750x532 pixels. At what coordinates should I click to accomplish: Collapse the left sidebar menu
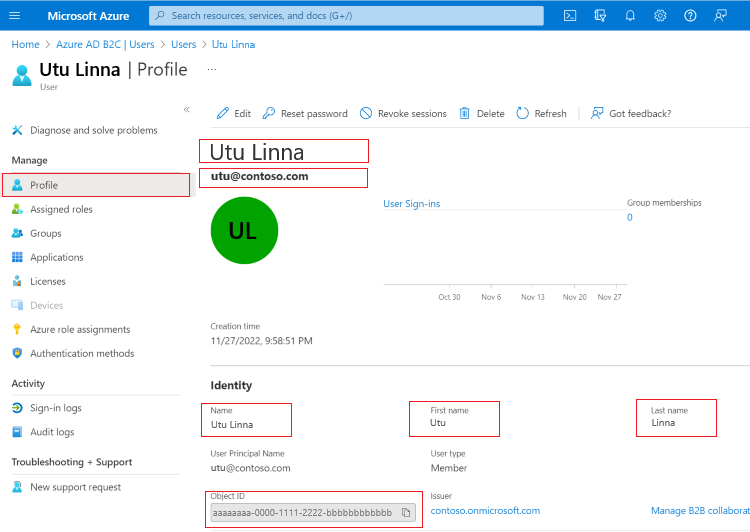click(x=186, y=109)
